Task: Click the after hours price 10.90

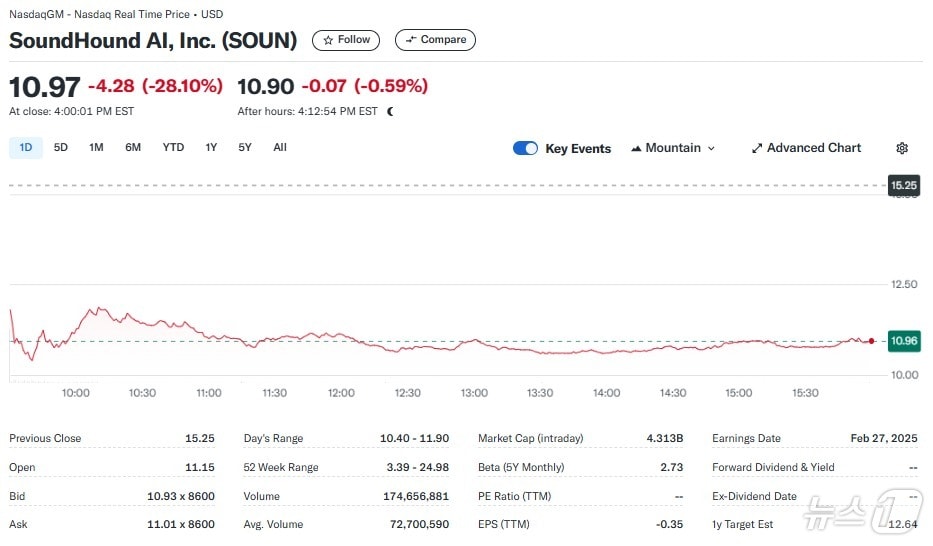Action: point(265,86)
